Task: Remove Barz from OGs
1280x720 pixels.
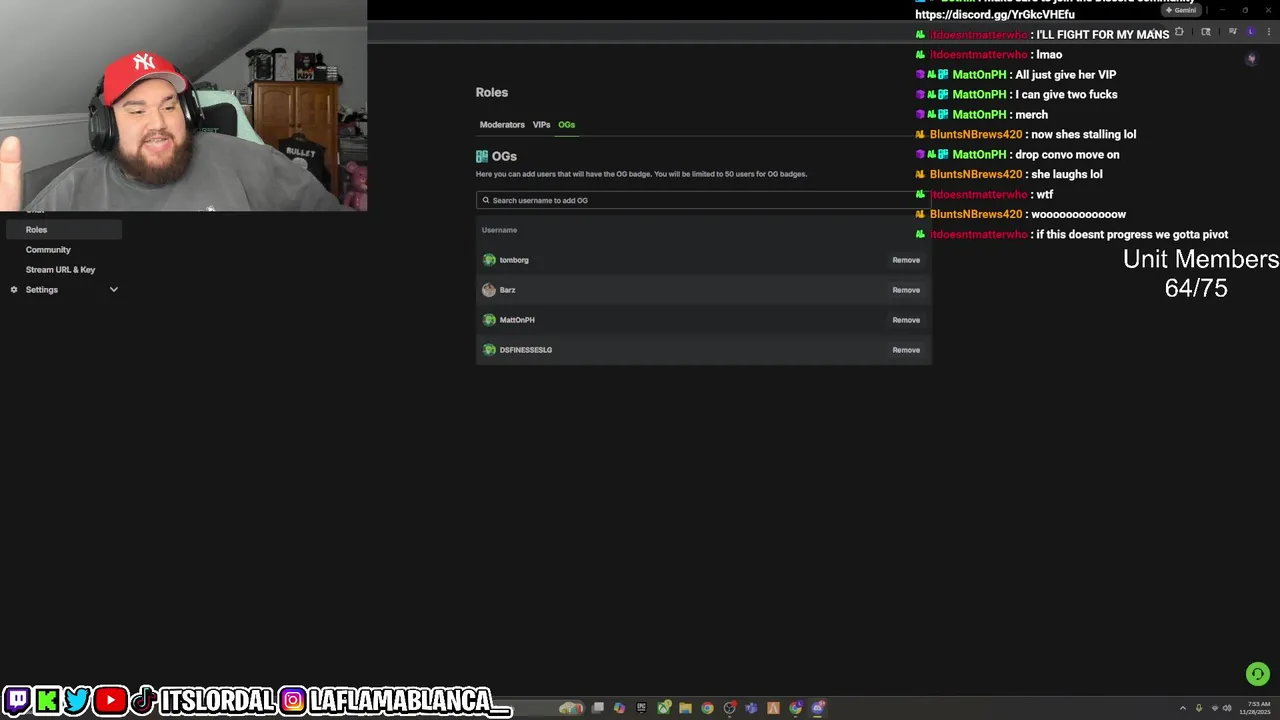Action: pos(906,290)
